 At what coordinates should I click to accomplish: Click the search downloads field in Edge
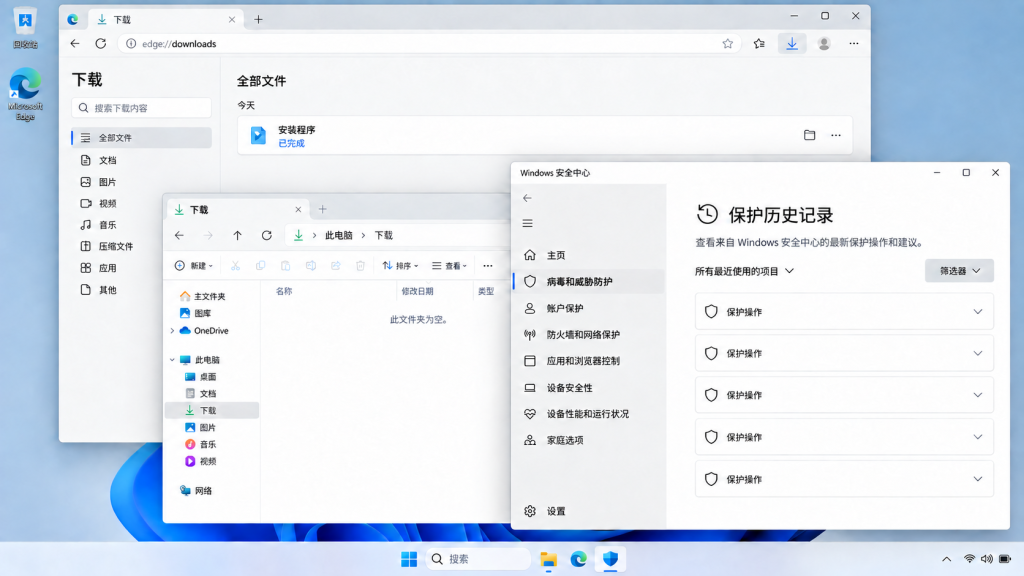tap(142, 108)
